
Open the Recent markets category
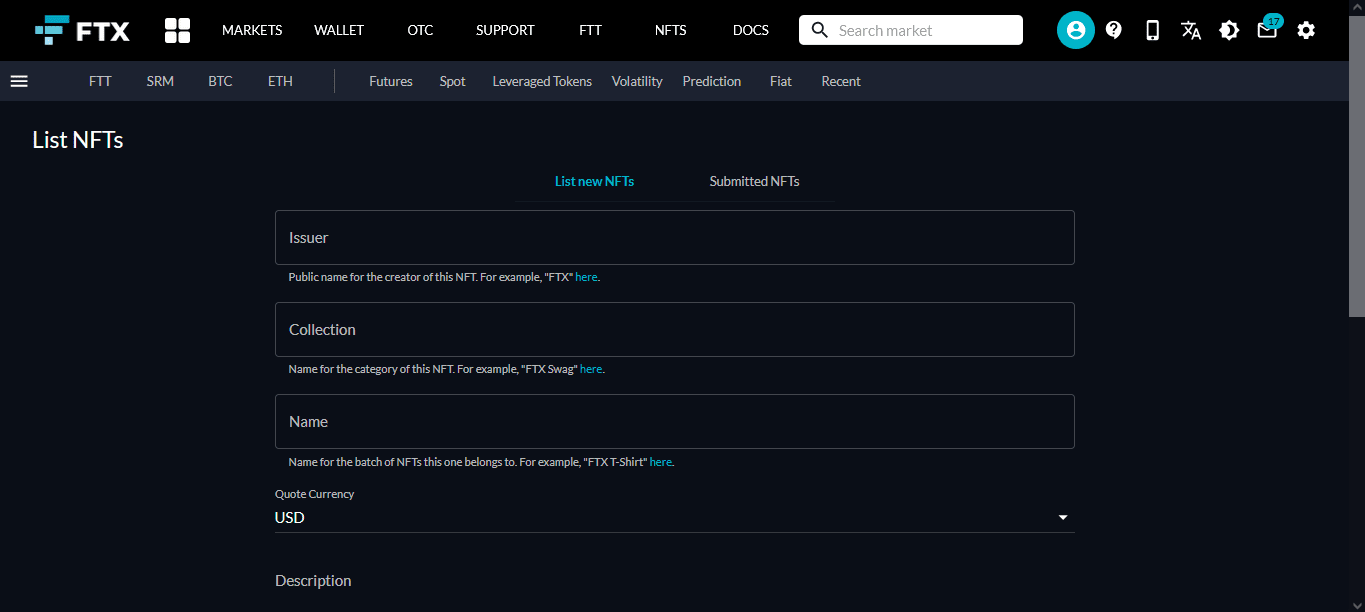(841, 81)
